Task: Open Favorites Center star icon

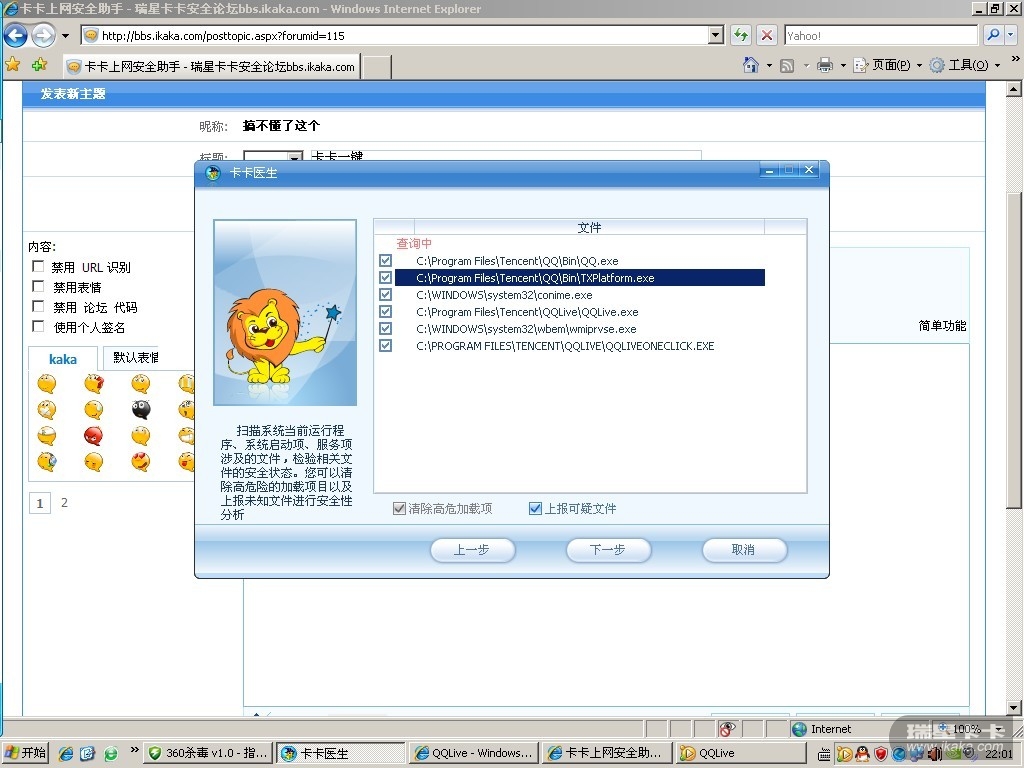Action: [12, 65]
